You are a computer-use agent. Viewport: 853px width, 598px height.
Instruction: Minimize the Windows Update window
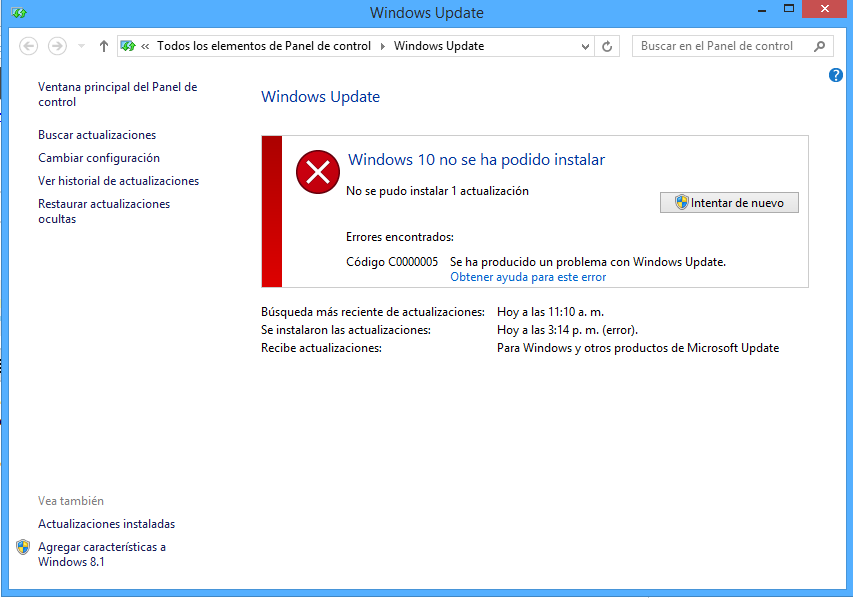coord(762,10)
